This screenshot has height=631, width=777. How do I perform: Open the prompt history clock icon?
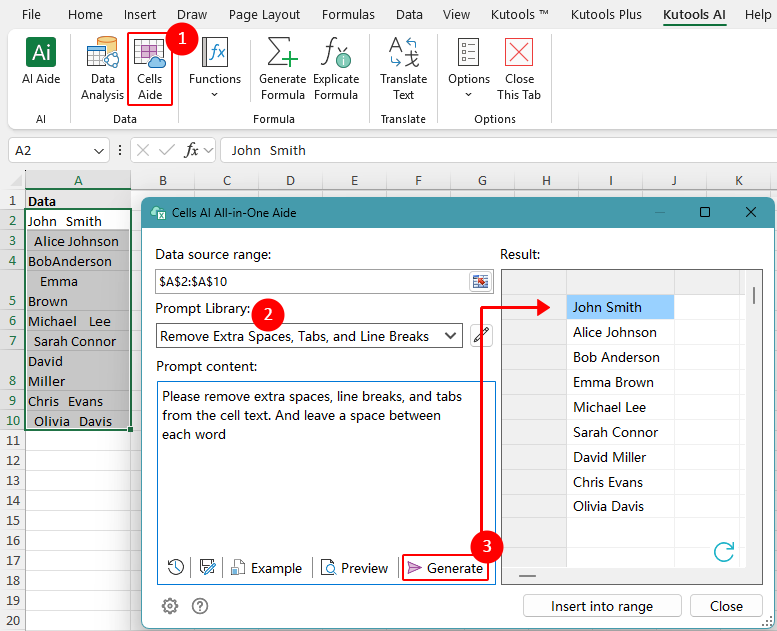click(x=176, y=568)
